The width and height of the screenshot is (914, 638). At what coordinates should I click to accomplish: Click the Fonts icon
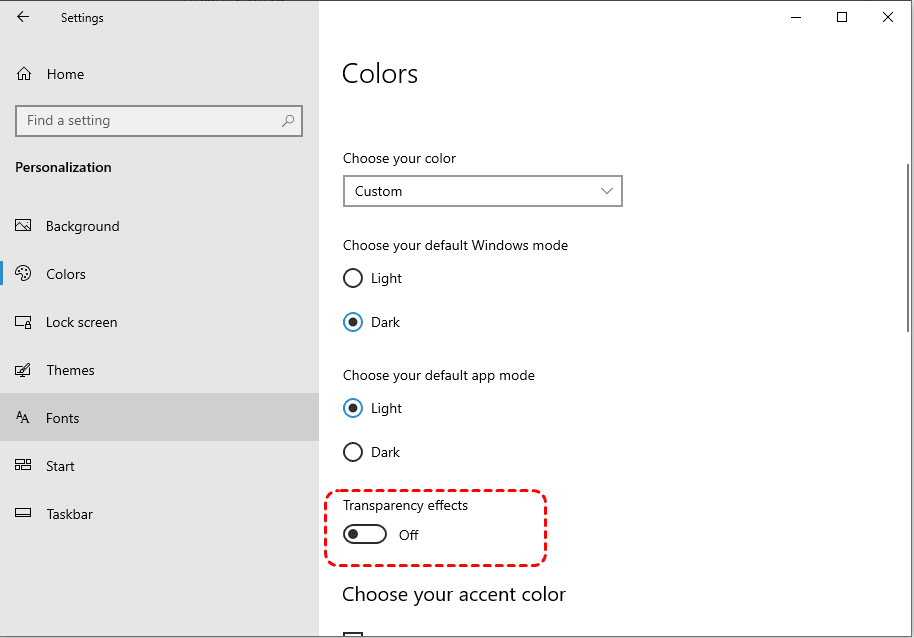pos(23,418)
